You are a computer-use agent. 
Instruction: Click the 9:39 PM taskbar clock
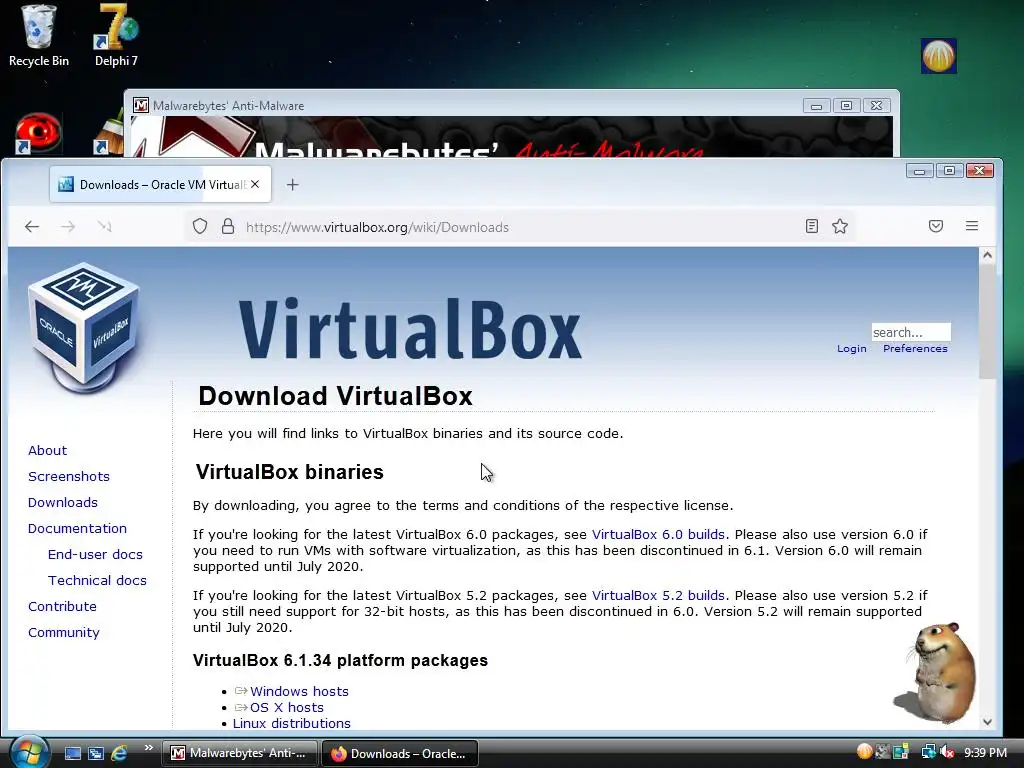click(985, 752)
